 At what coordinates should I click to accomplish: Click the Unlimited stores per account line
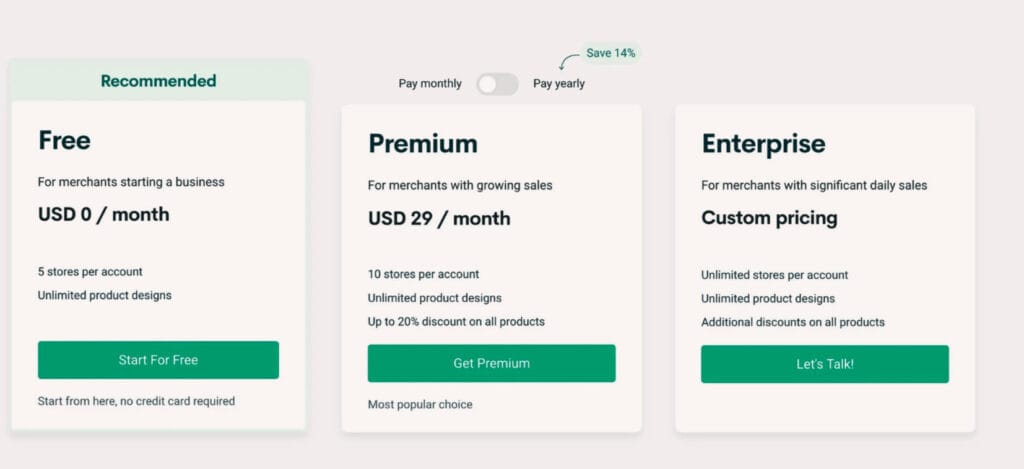point(775,275)
